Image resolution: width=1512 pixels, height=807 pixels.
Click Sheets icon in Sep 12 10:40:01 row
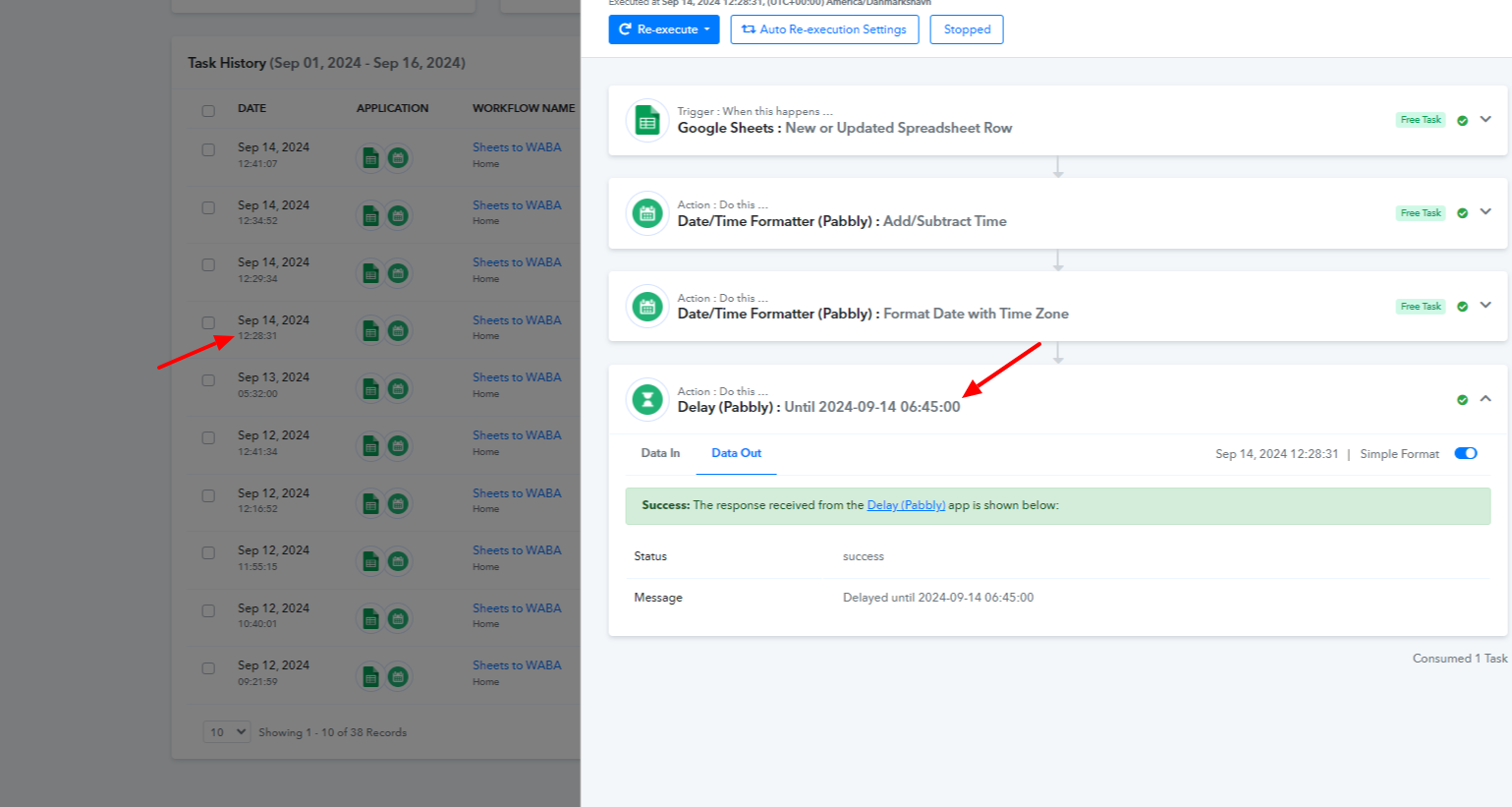tap(370, 618)
